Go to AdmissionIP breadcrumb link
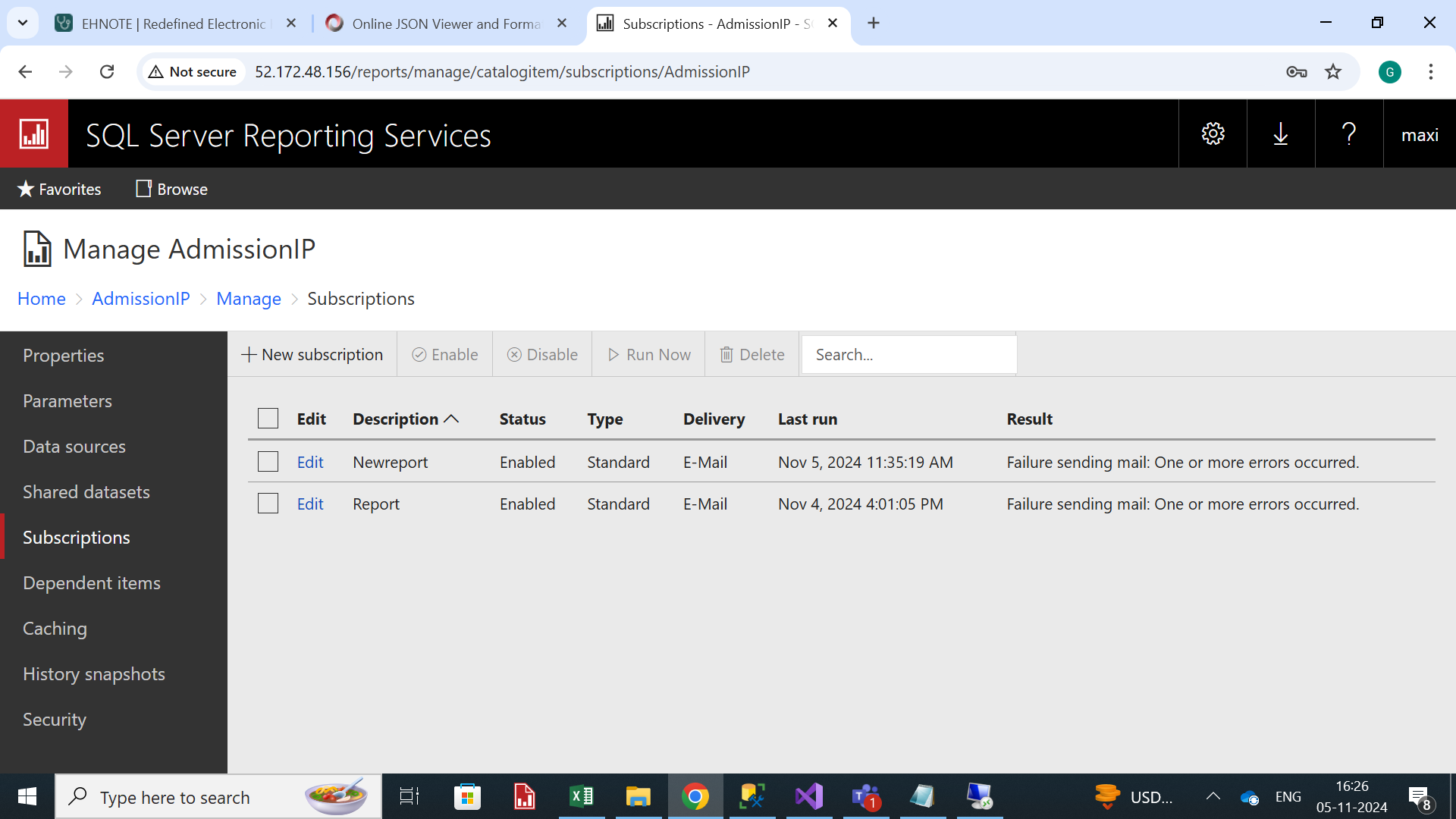The width and height of the screenshot is (1456, 819). 141,299
